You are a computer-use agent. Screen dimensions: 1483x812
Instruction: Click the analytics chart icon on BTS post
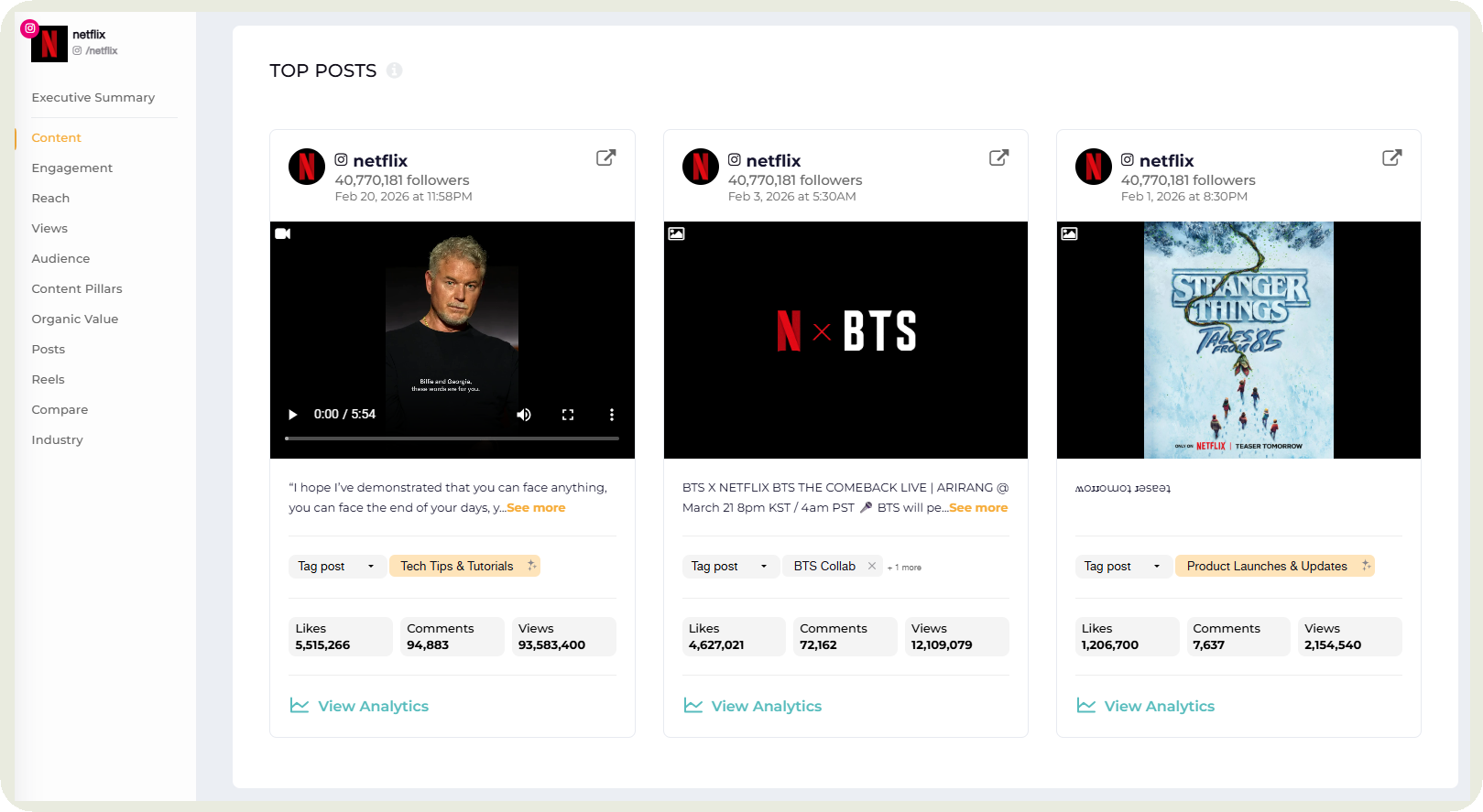click(693, 706)
